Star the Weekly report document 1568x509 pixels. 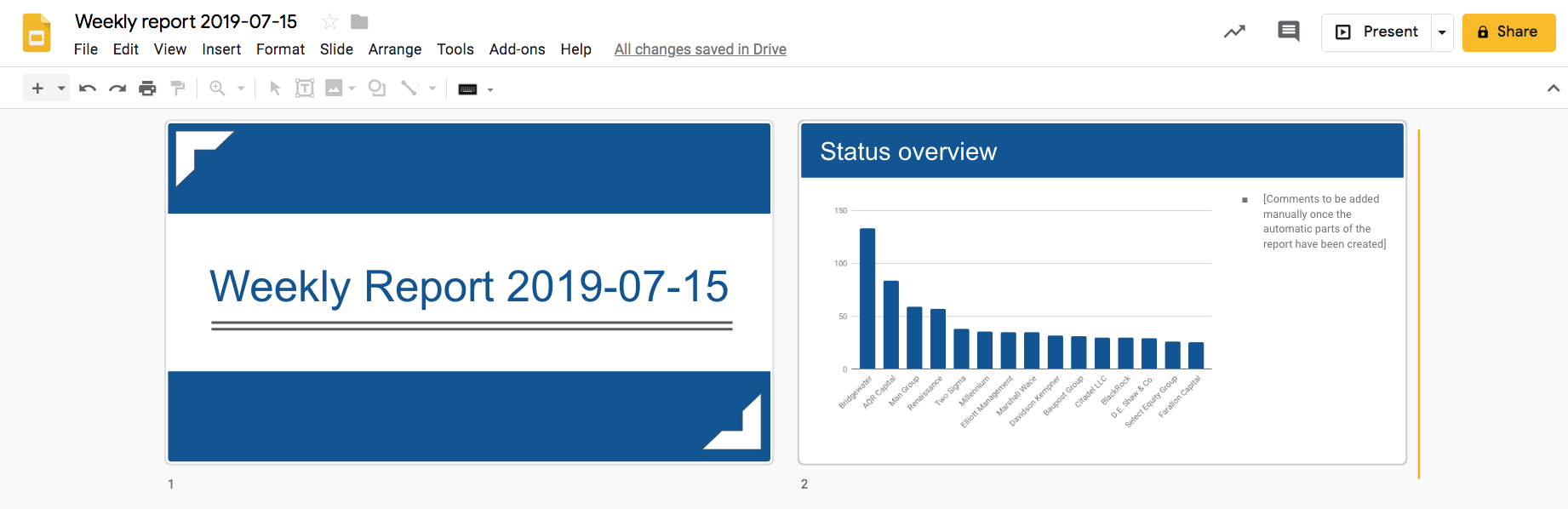pos(329,22)
